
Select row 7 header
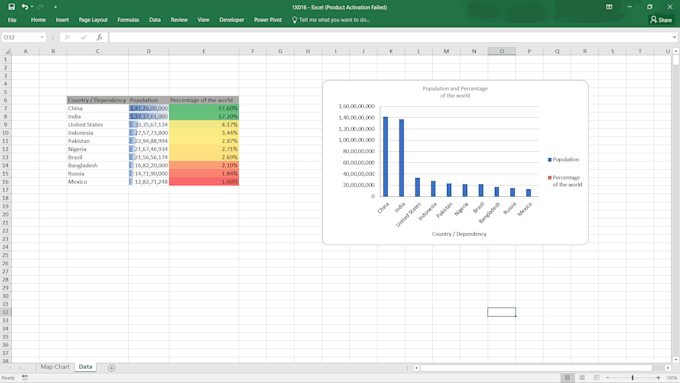6,108
